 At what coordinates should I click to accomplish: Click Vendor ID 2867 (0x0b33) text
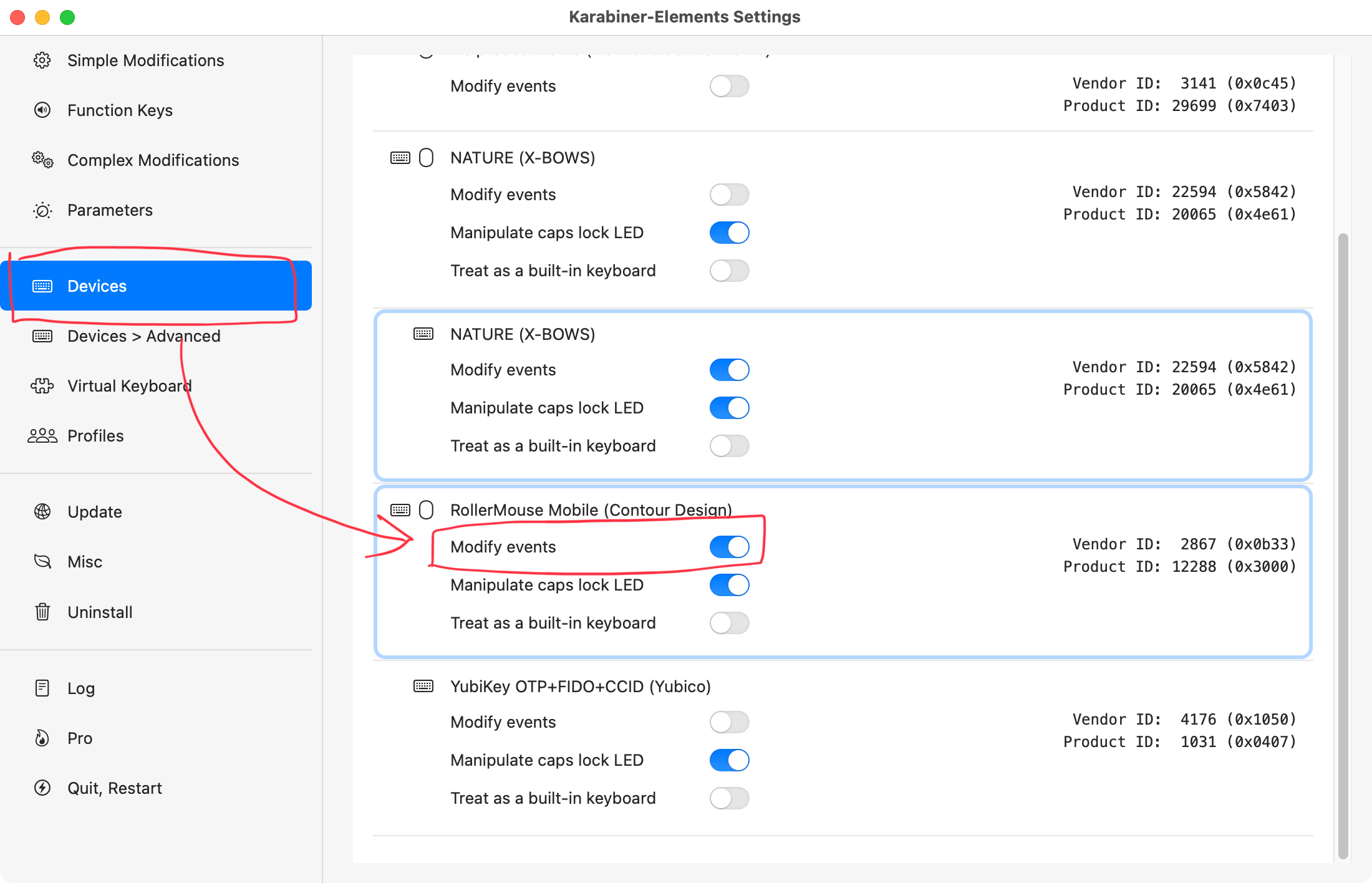click(1184, 544)
